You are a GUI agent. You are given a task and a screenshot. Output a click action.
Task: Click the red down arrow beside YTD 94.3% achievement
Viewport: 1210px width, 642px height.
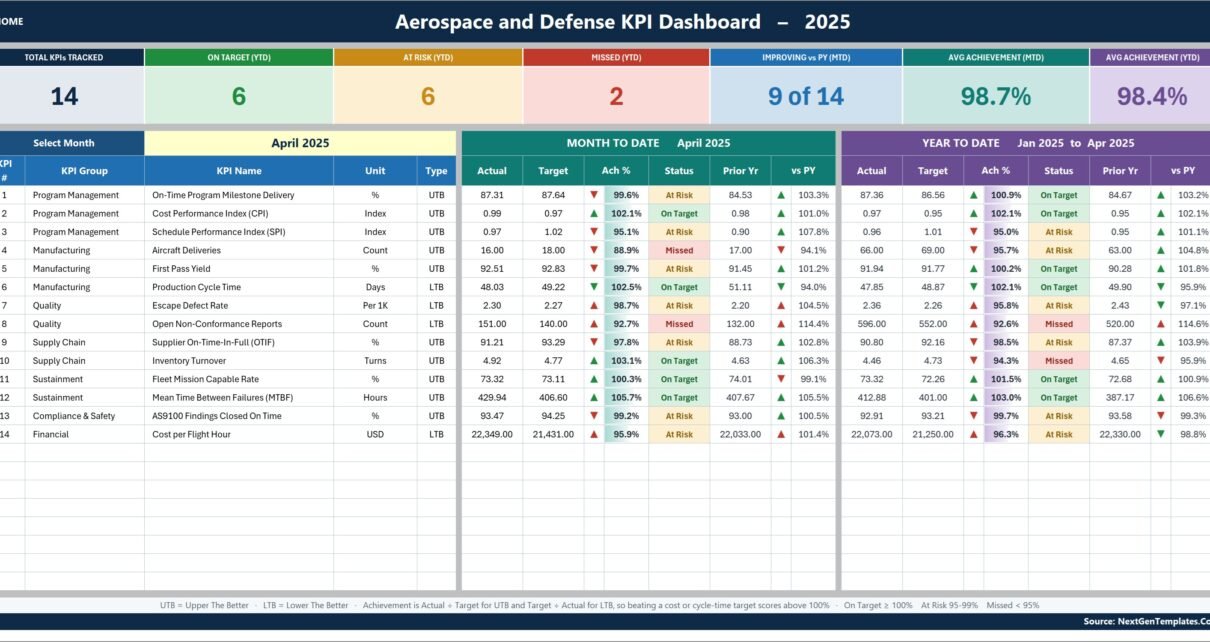click(x=973, y=360)
